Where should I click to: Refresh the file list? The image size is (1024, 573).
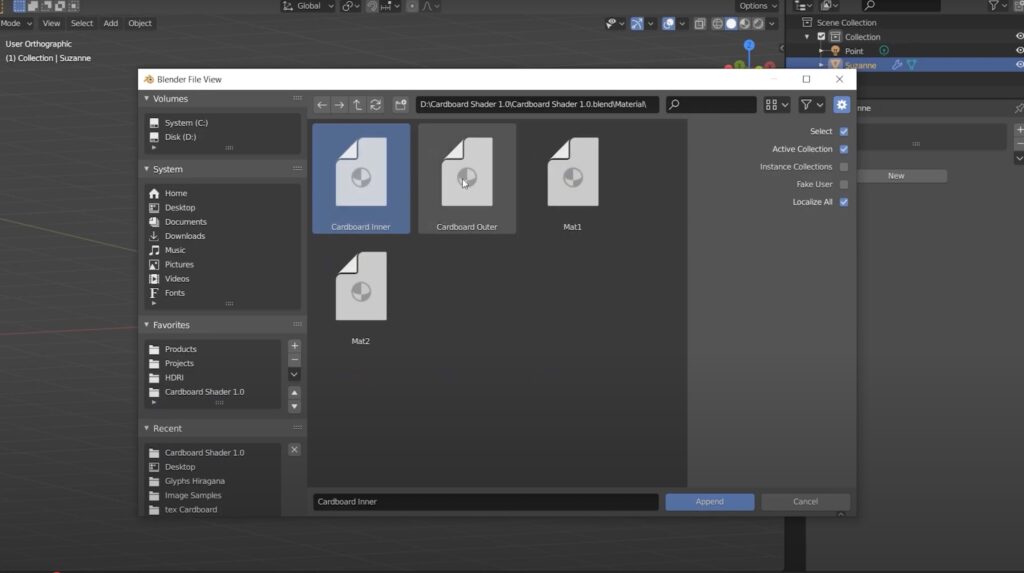(x=376, y=105)
